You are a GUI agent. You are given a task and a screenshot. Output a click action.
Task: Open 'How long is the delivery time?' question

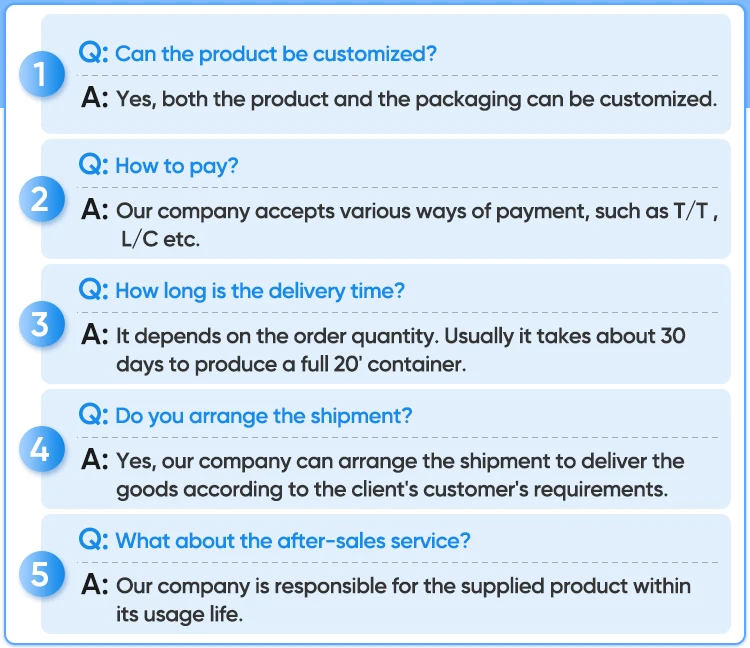[260, 291]
